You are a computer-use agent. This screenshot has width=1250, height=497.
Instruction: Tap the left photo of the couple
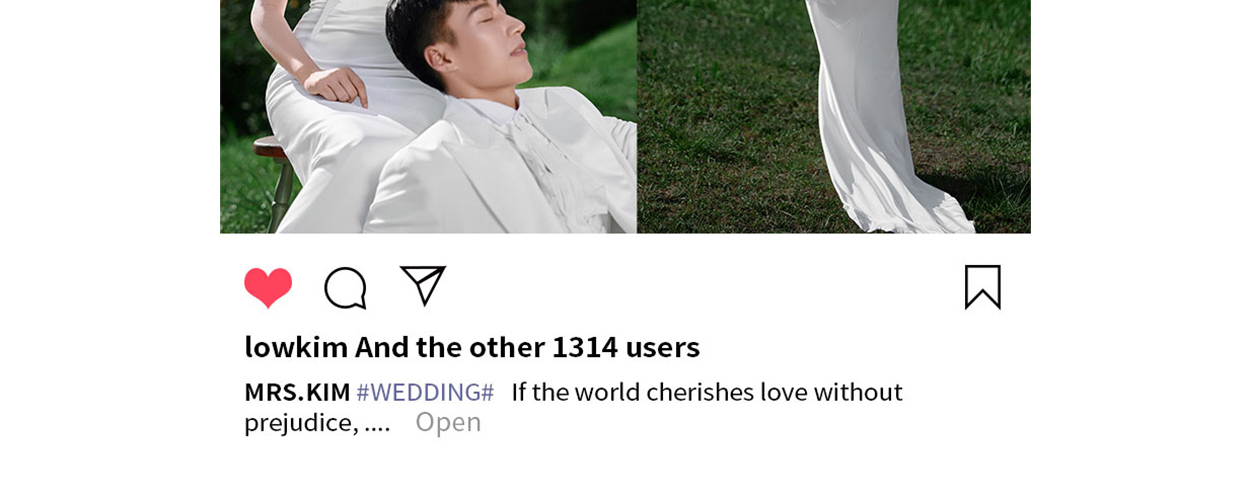(x=428, y=116)
